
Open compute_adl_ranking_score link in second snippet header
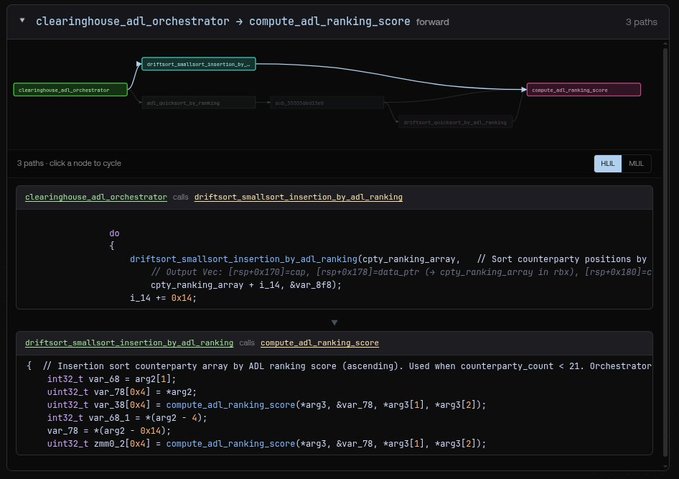(320, 343)
